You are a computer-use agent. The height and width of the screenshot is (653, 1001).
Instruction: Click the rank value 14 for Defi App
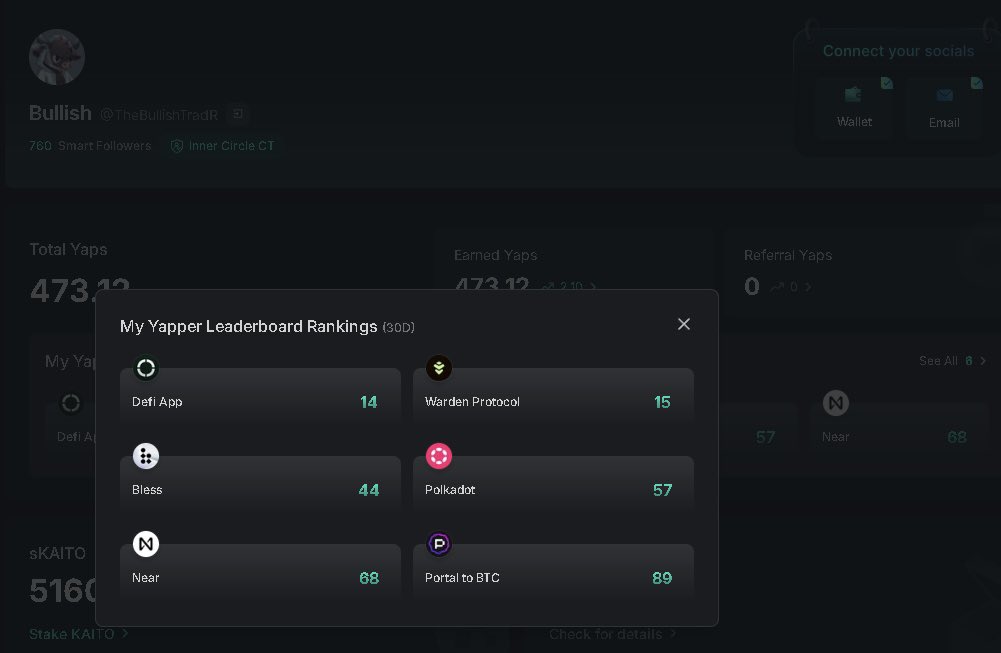coord(368,402)
